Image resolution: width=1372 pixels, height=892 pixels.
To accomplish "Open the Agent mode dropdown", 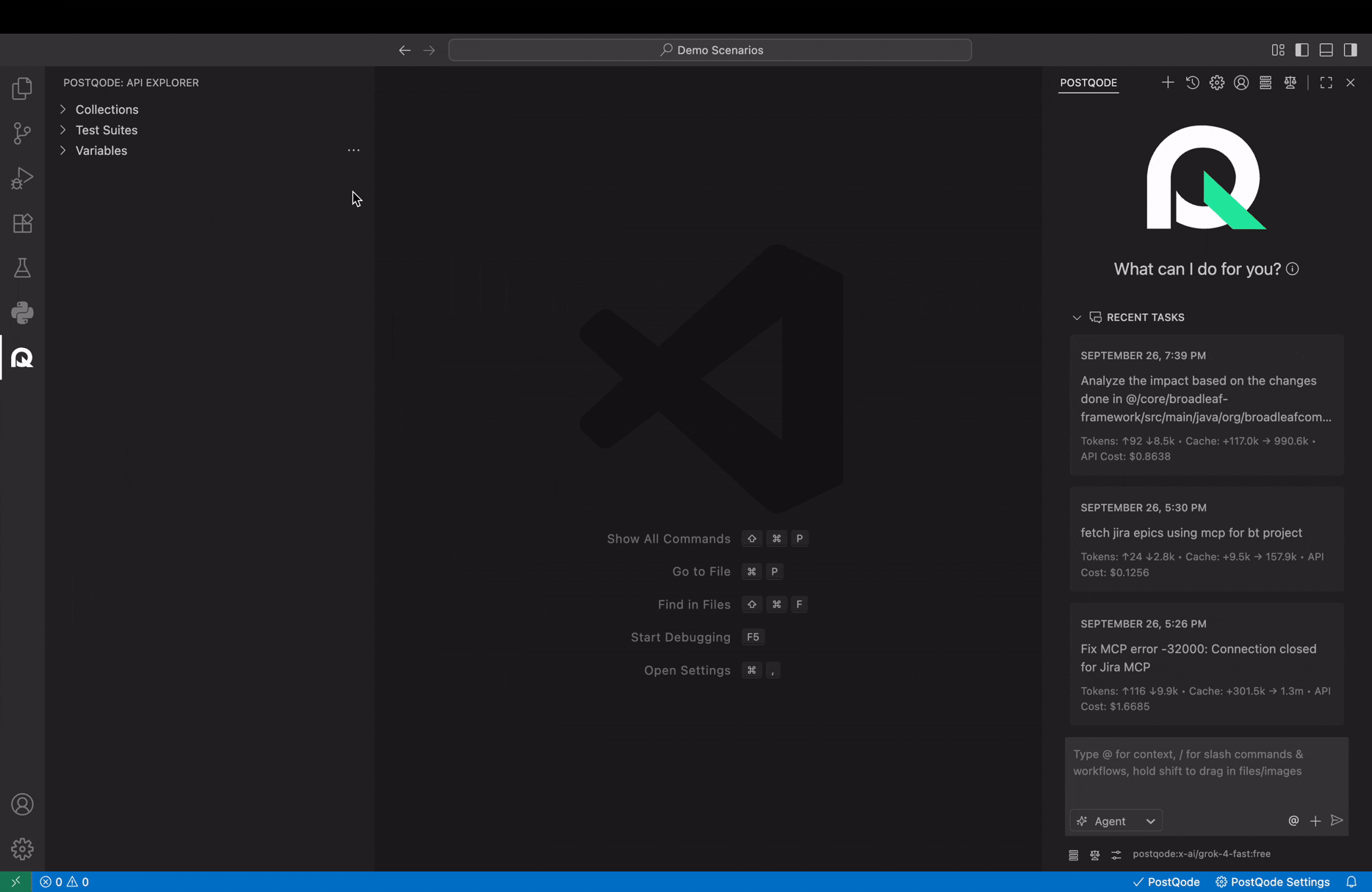I will click(1116, 821).
